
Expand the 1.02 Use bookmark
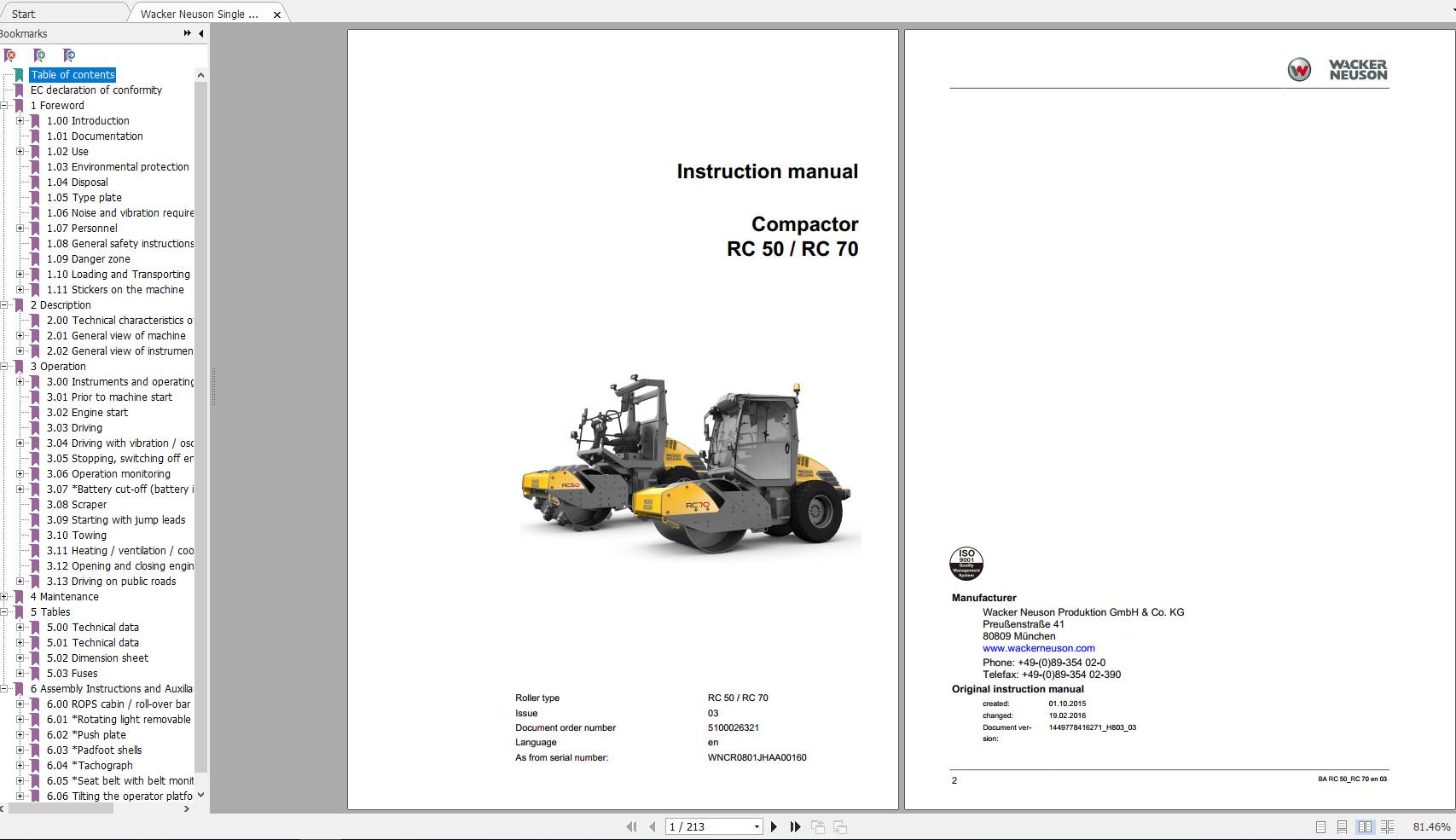tap(20, 152)
